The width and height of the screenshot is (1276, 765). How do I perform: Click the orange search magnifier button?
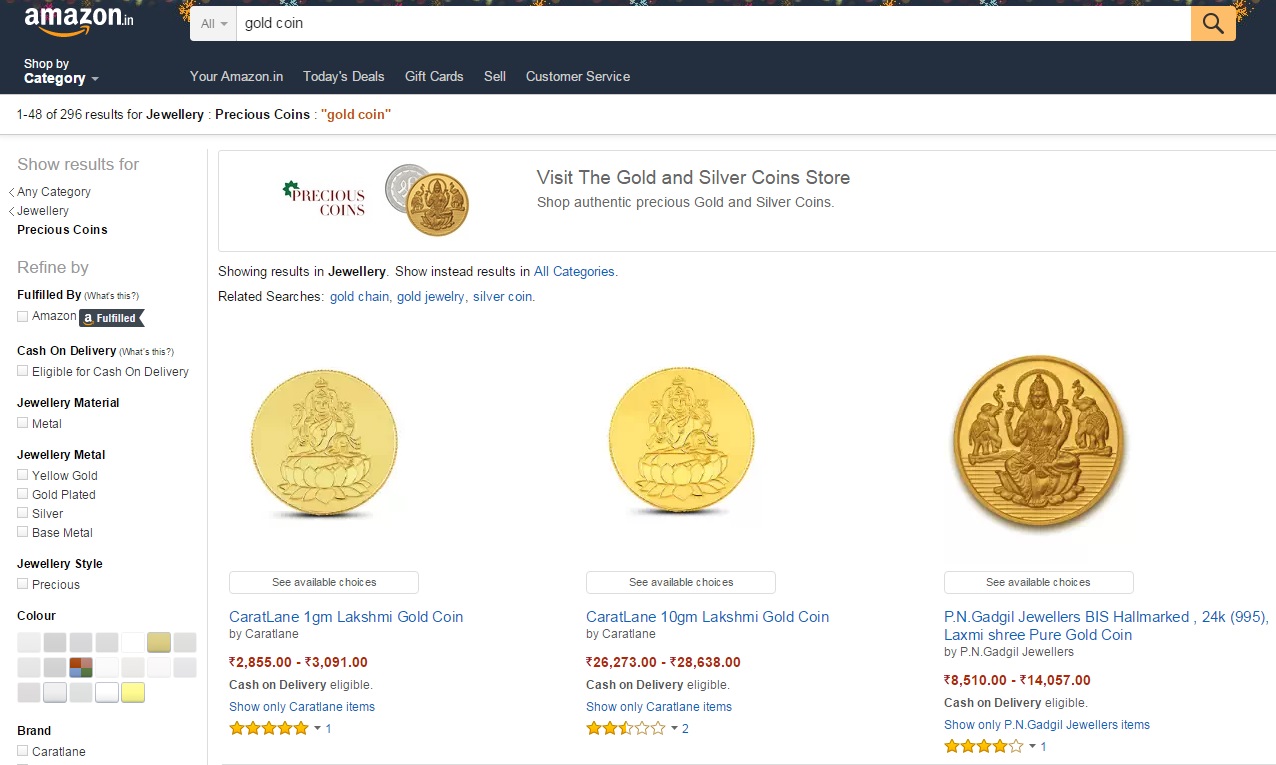pyautogui.click(x=1213, y=24)
